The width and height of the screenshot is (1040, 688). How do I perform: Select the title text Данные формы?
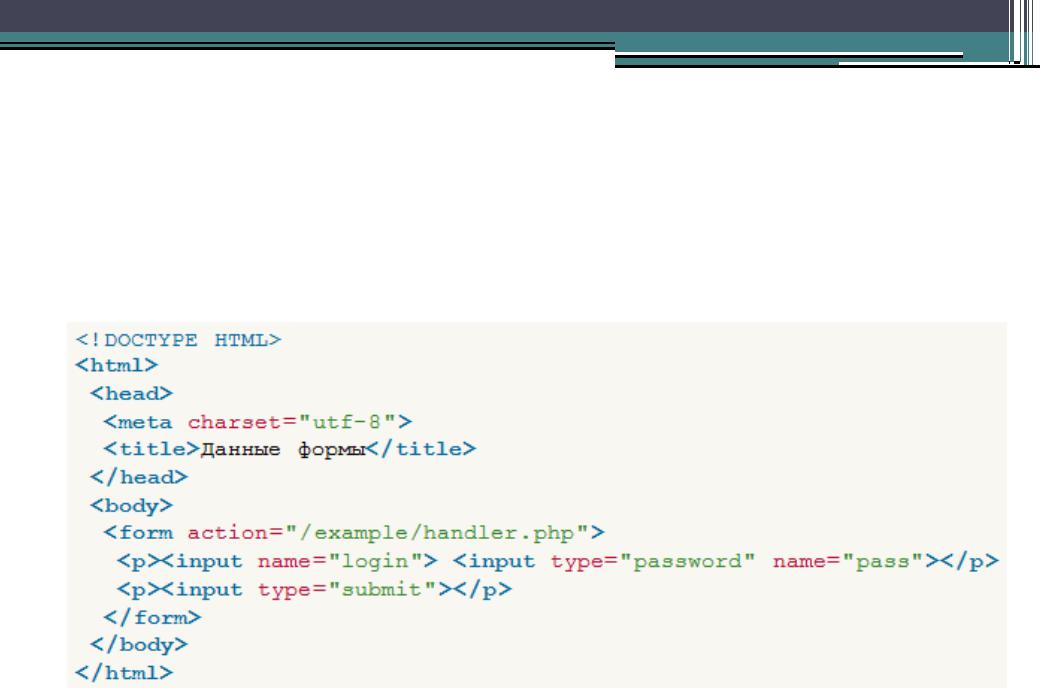tap(283, 450)
